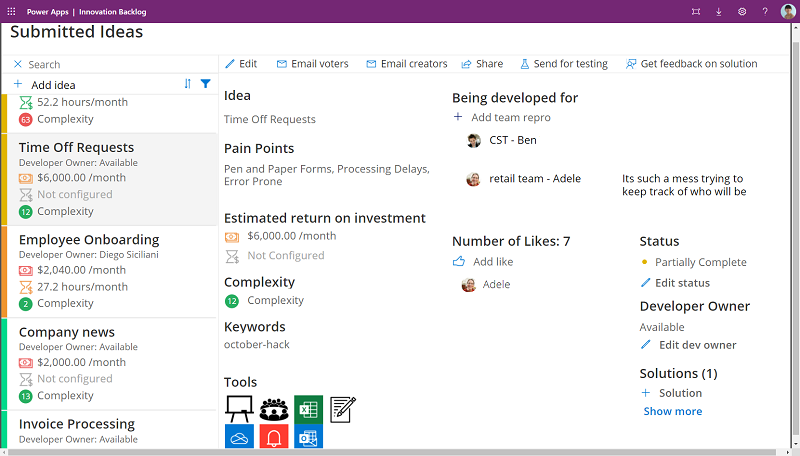Image resolution: width=800 pixels, height=456 pixels.
Task: Click the Number of Likes: 7 heading
Action: [x=511, y=241]
